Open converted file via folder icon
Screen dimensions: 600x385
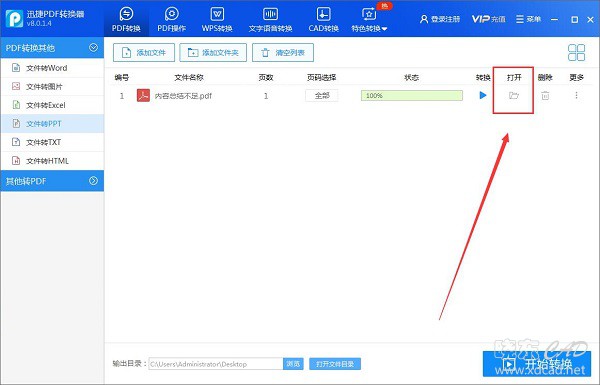pos(514,95)
